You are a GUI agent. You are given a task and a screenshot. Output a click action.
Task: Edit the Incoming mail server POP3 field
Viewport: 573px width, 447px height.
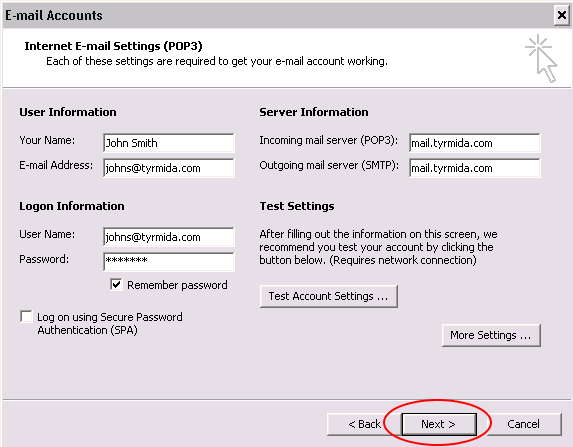tap(474, 143)
